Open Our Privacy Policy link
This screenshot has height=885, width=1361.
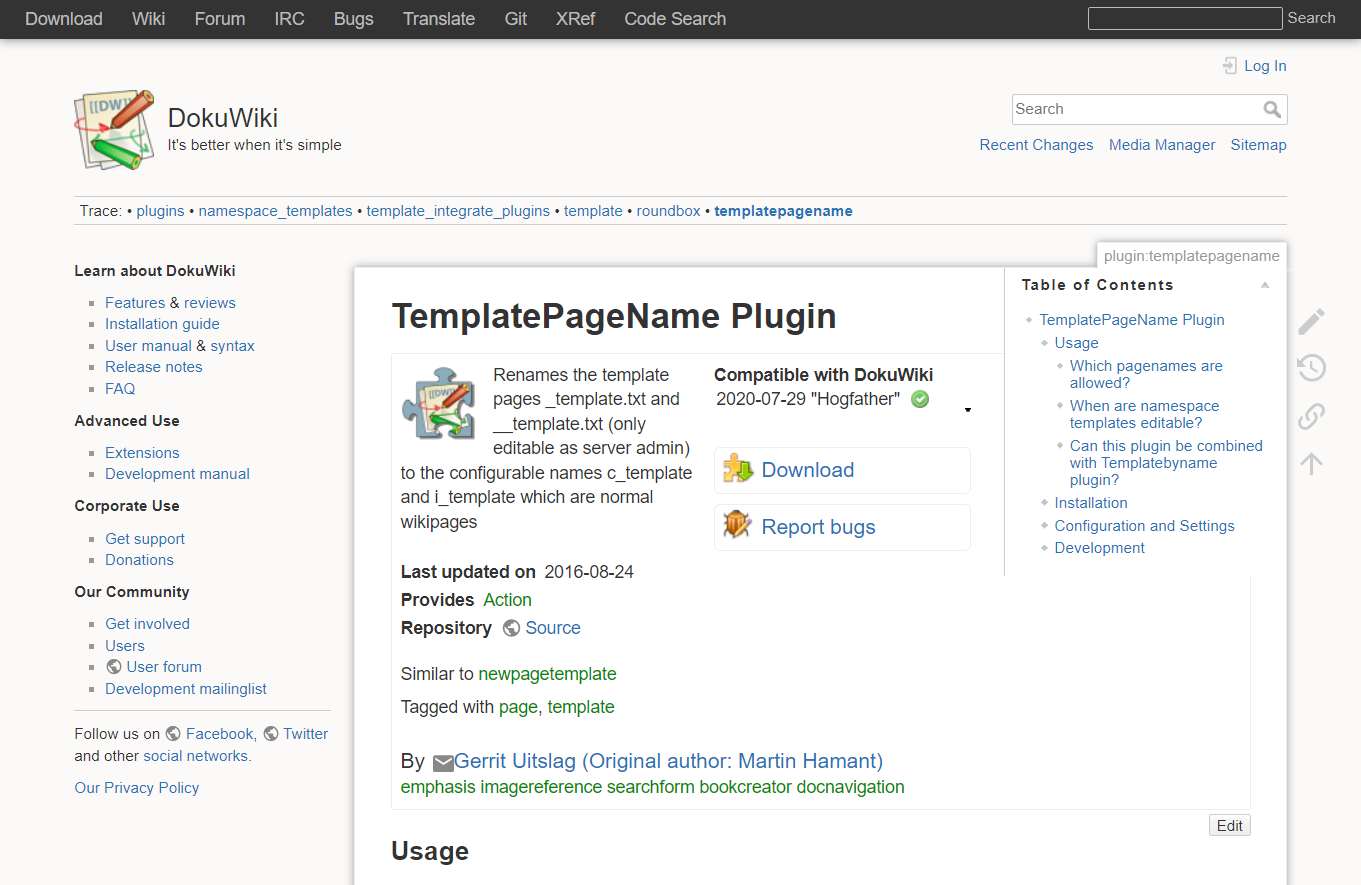(x=137, y=788)
